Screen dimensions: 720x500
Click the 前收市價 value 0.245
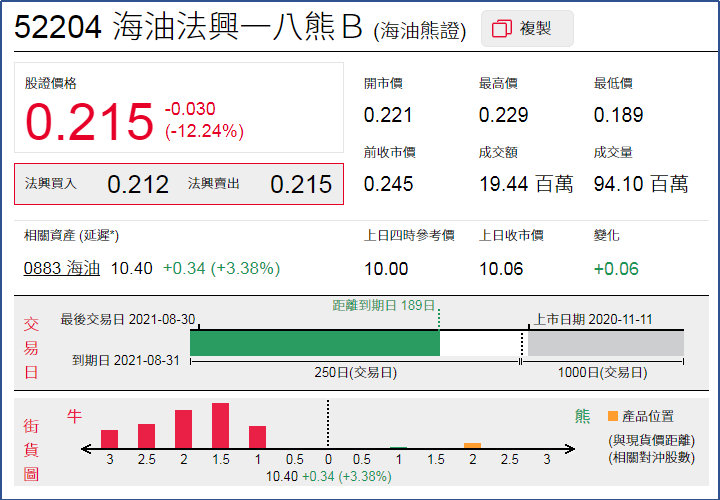coord(388,184)
